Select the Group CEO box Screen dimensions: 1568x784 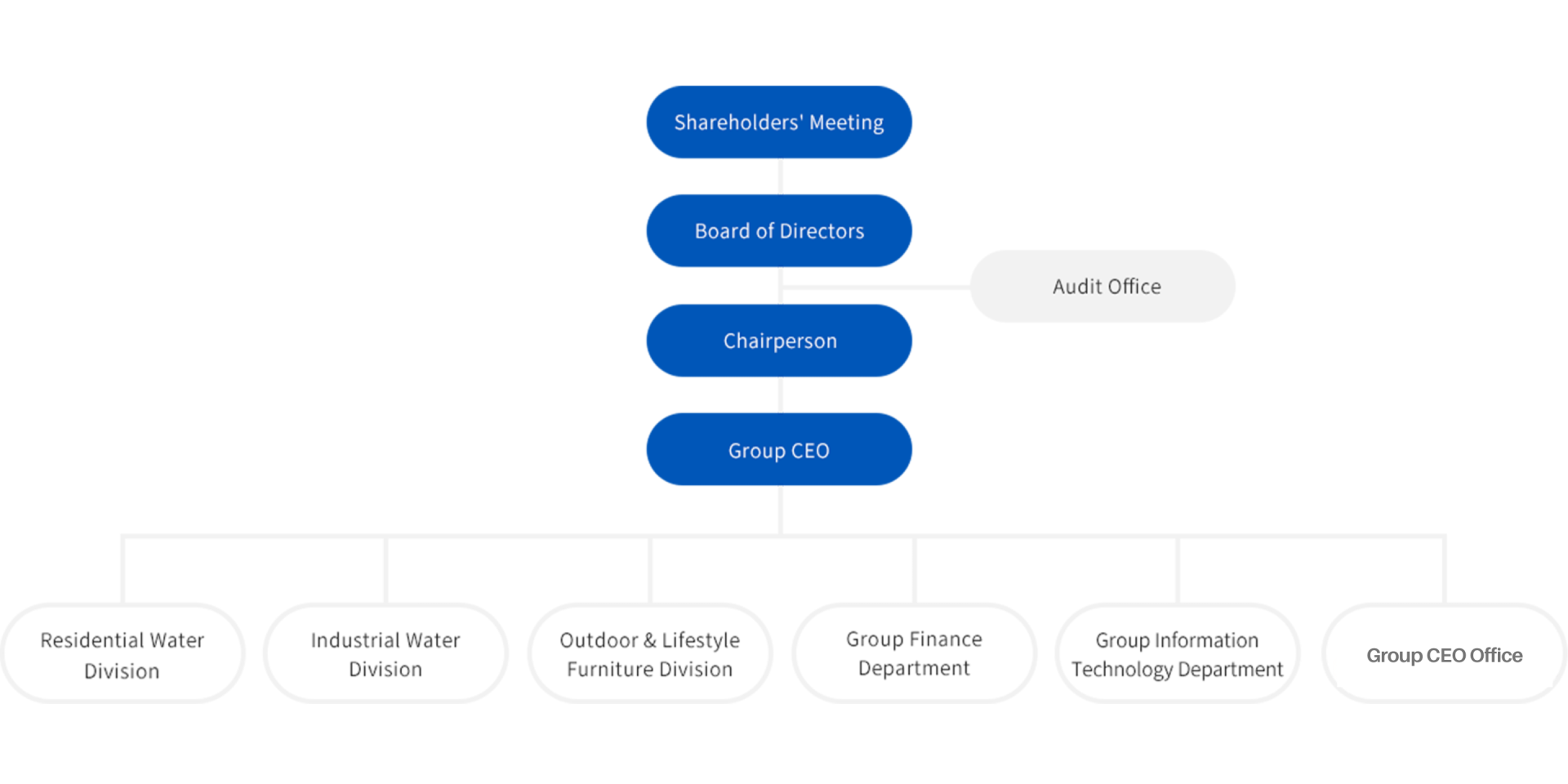(x=778, y=450)
